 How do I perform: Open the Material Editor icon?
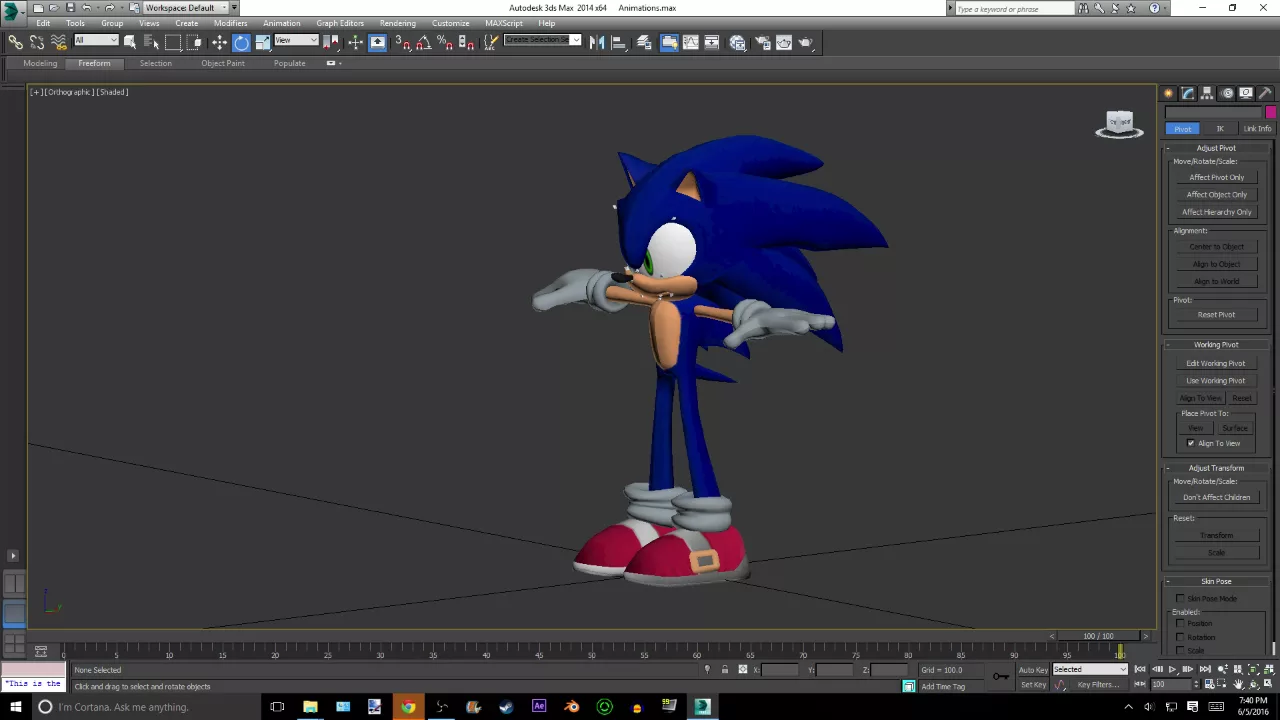coord(737,42)
